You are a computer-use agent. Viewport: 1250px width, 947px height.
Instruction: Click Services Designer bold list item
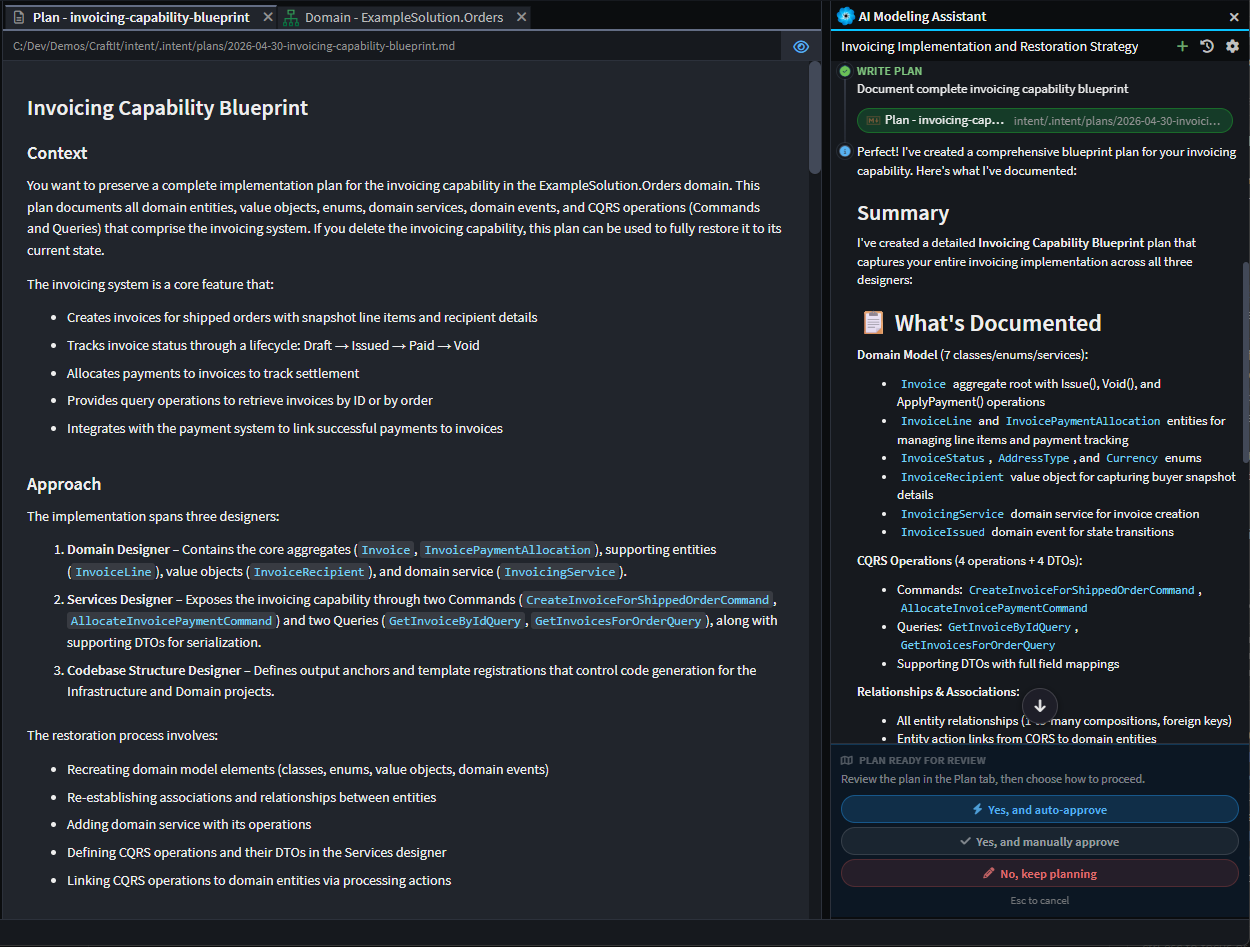120,600
